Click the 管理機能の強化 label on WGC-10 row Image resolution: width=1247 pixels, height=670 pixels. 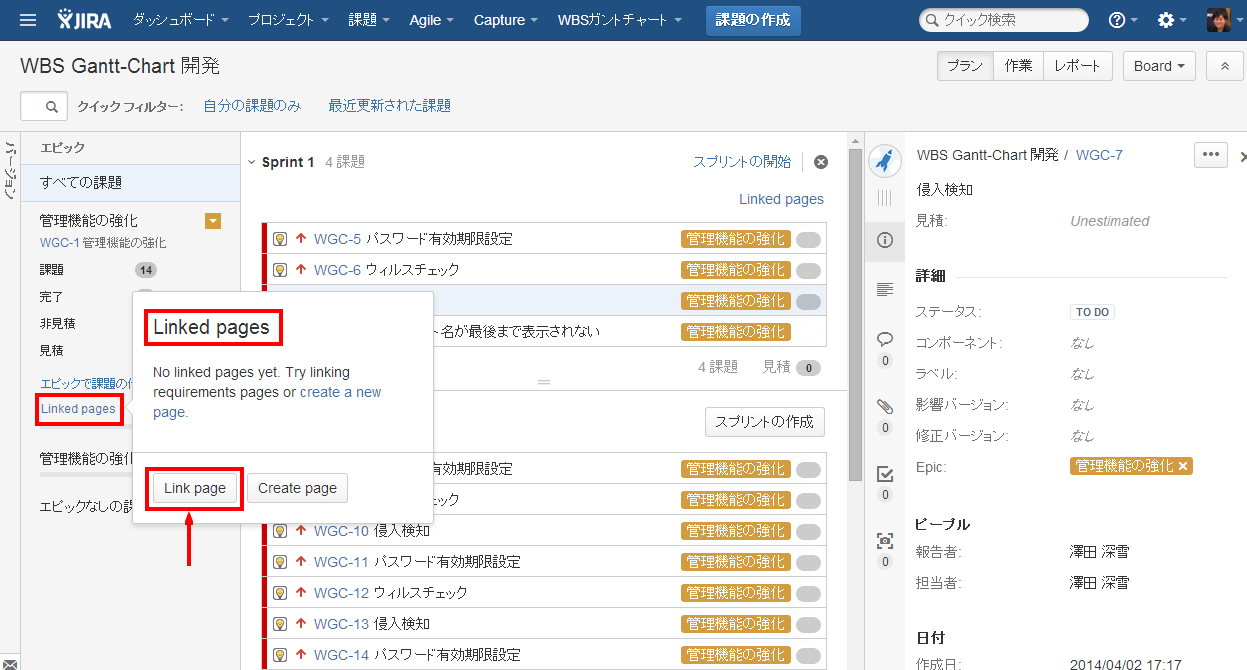(x=736, y=531)
